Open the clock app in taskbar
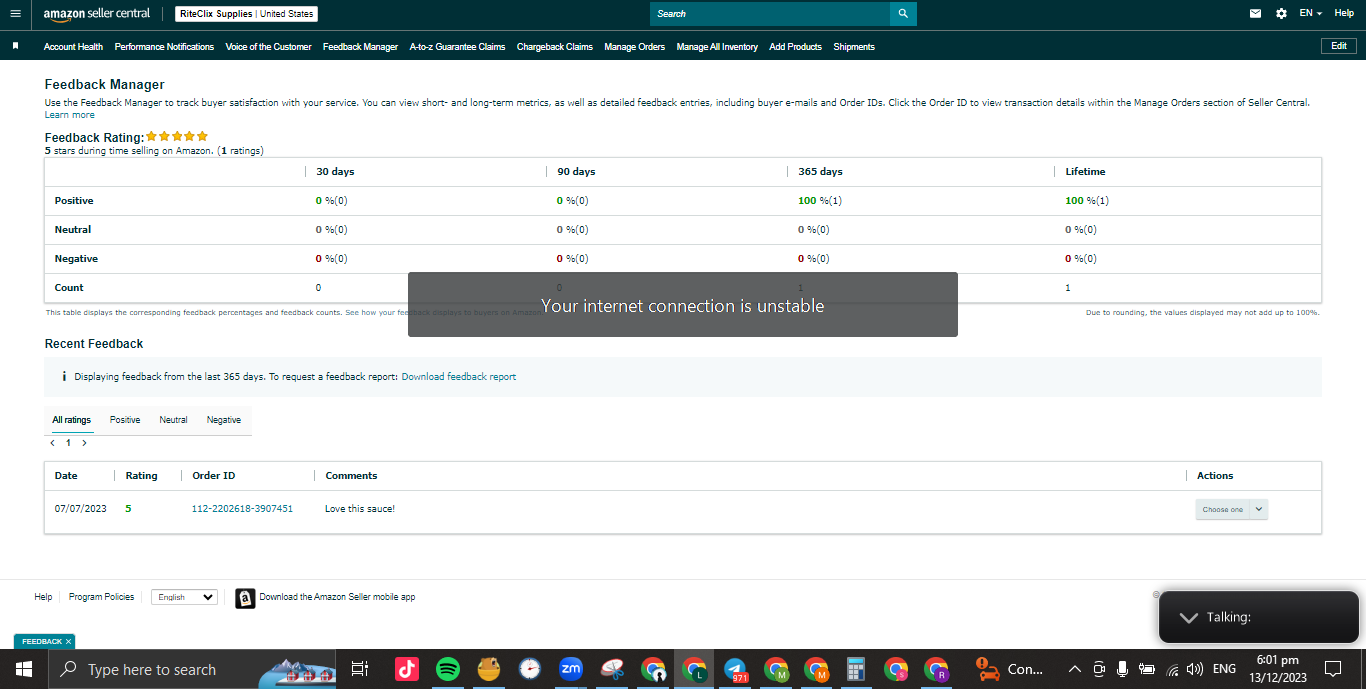The image size is (1366, 689). coord(530,669)
